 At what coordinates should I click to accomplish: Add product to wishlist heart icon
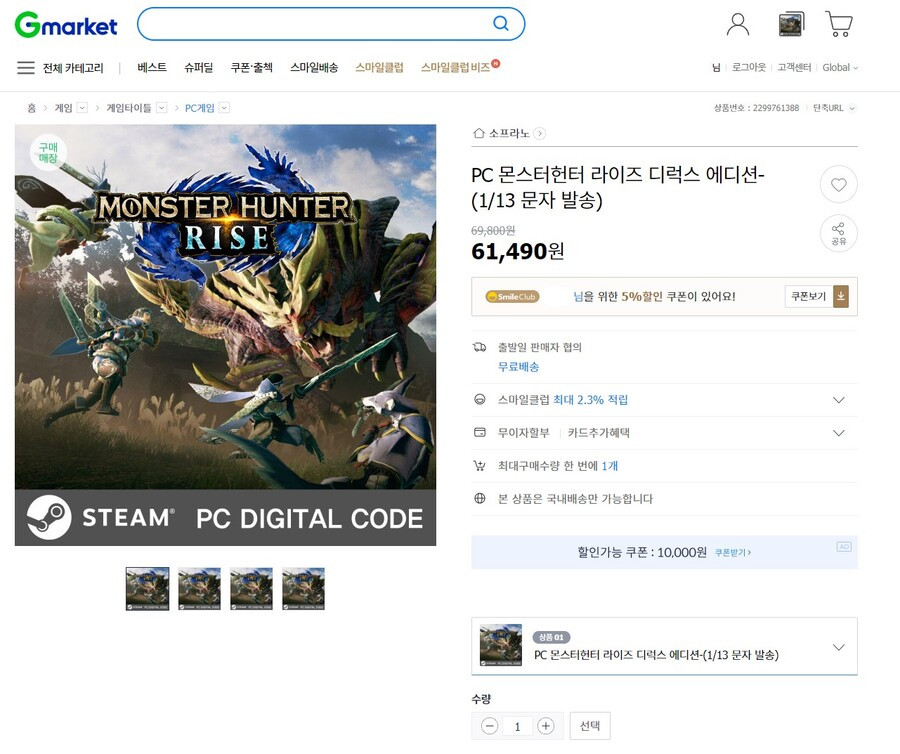[839, 185]
